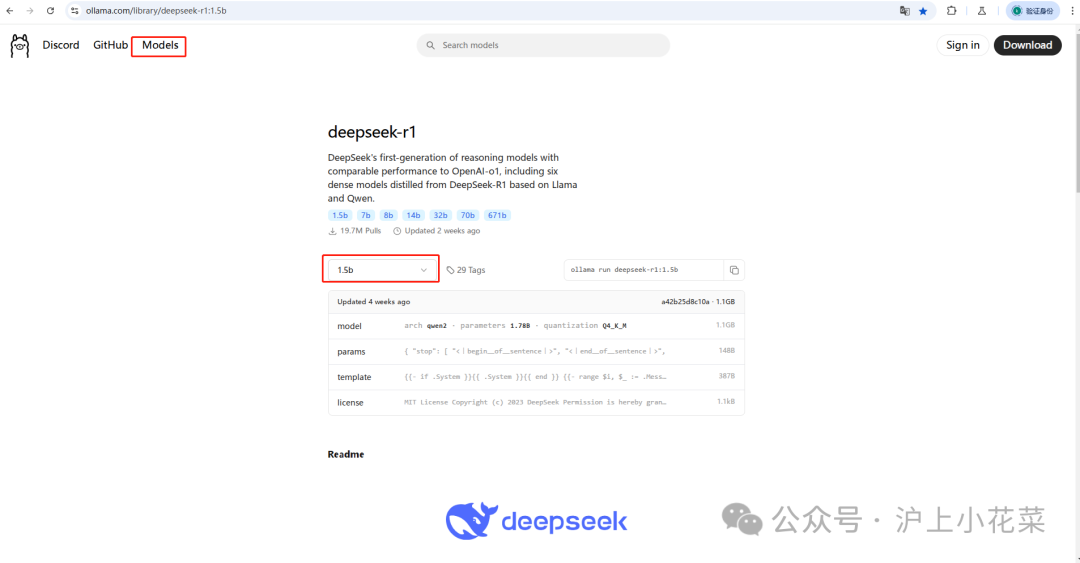
Task: Click the search magnifier icon
Action: (x=430, y=45)
